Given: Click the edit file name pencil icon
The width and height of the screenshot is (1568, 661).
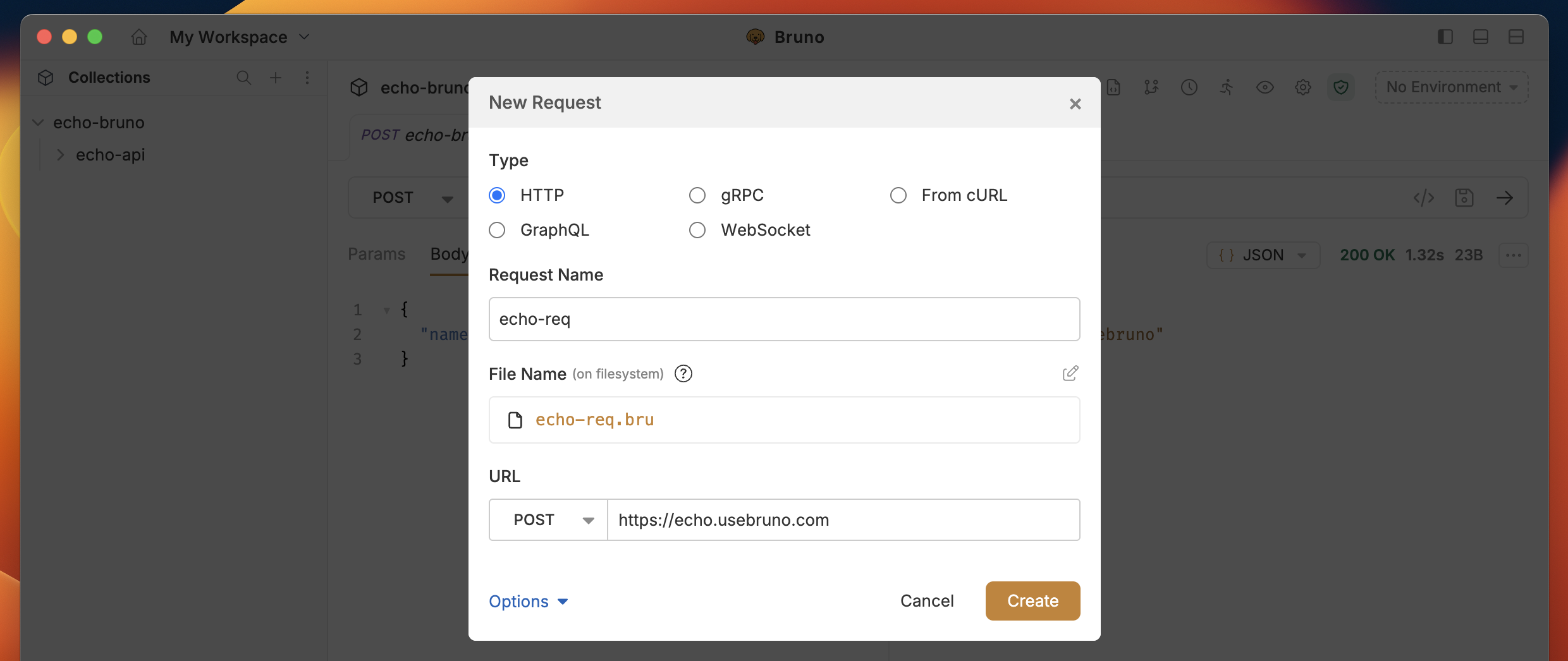Looking at the screenshot, I should pyautogui.click(x=1070, y=373).
